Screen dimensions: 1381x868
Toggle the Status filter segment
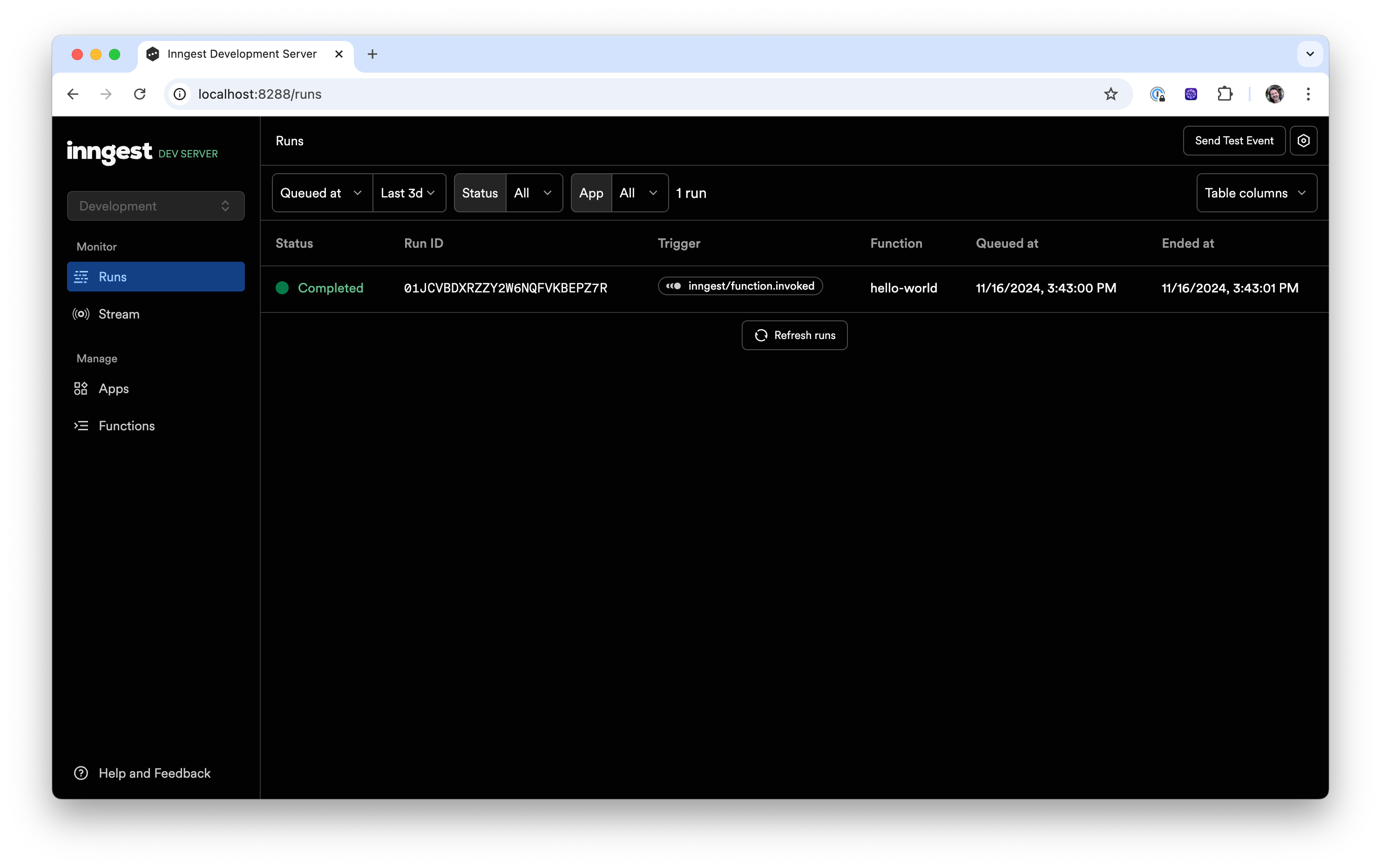pos(480,193)
